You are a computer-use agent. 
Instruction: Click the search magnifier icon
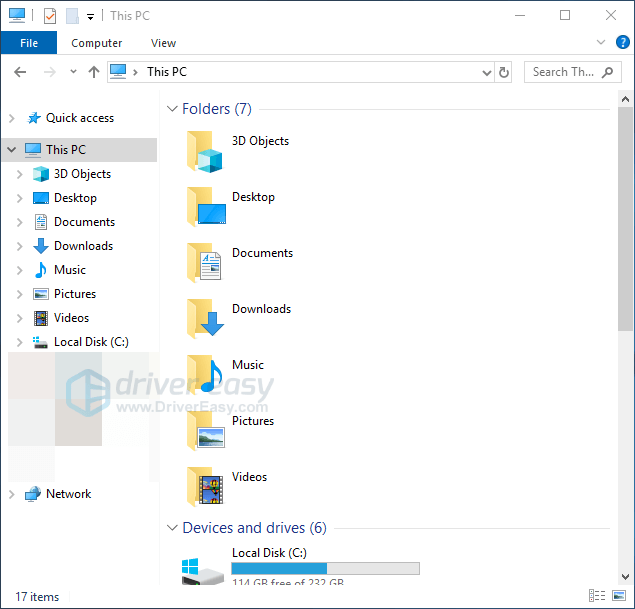(x=607, y=72)
